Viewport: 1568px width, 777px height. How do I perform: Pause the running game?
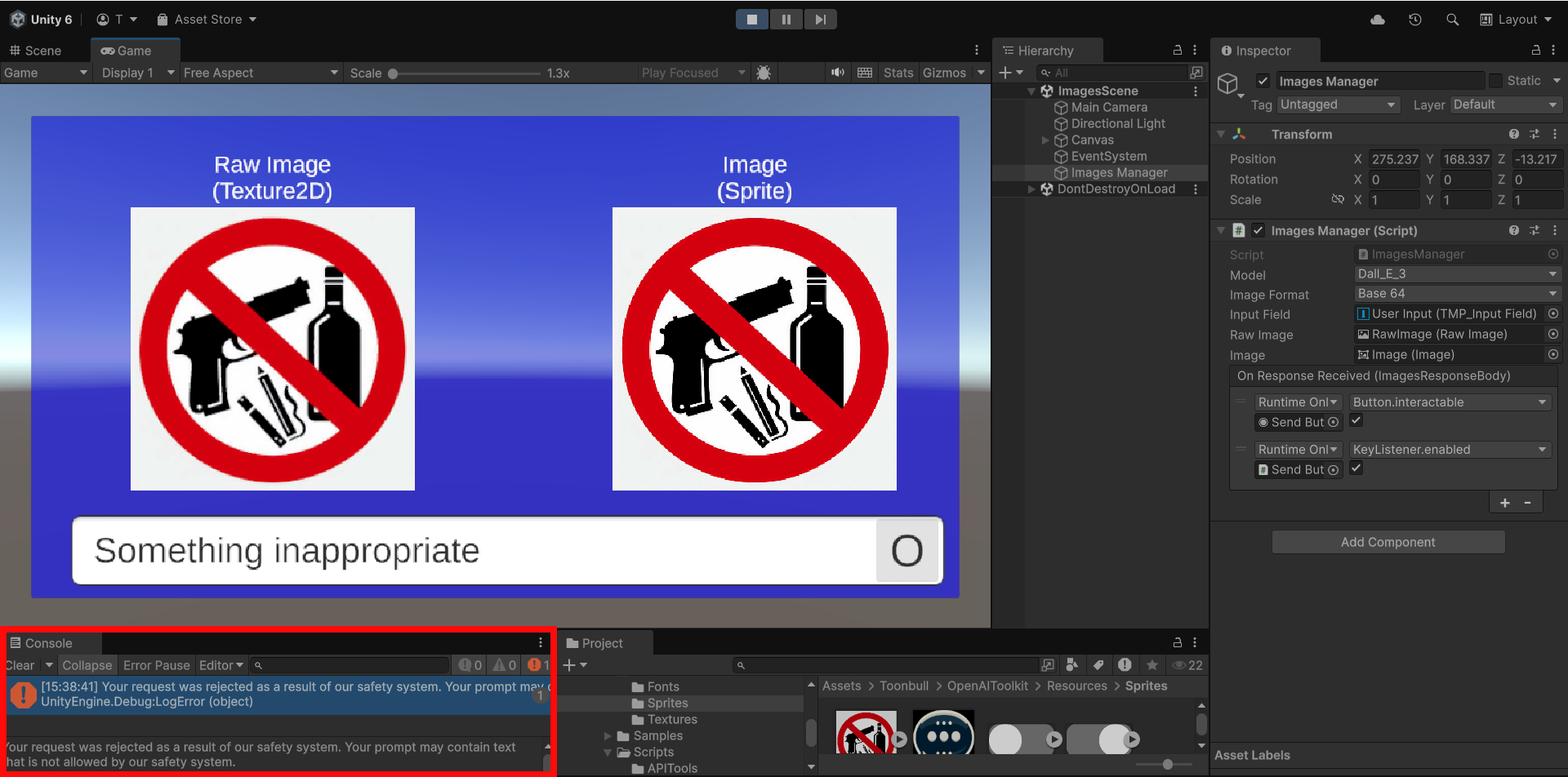click(786, 20)
